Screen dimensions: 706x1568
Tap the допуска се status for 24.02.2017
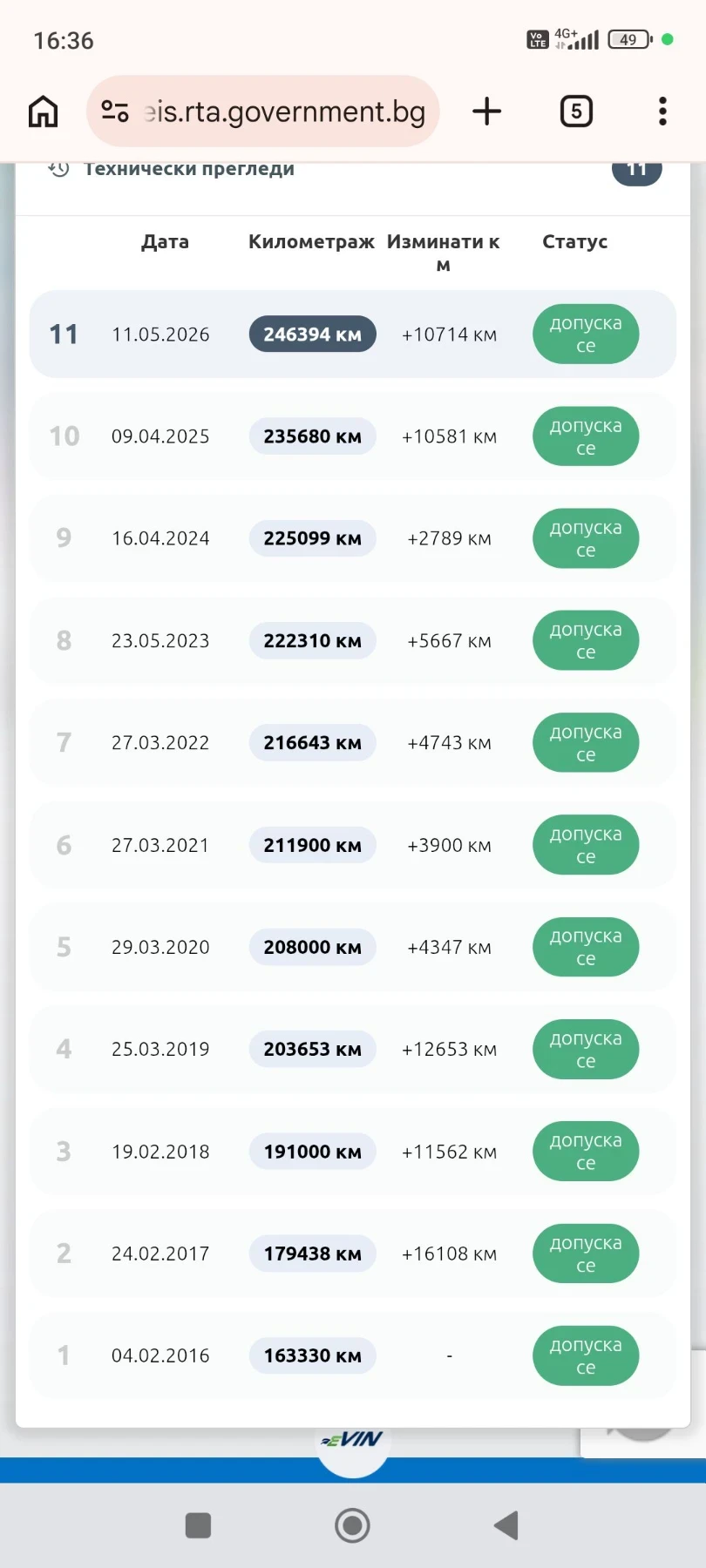pos(586,1254)
